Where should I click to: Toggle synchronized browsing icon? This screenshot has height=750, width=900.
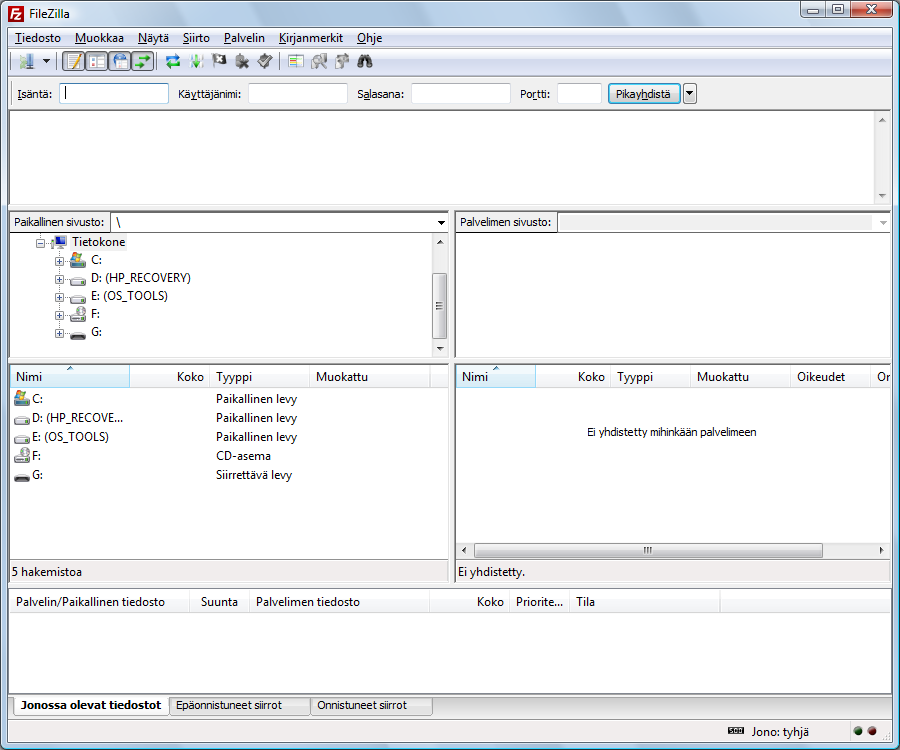pos(342,61)
